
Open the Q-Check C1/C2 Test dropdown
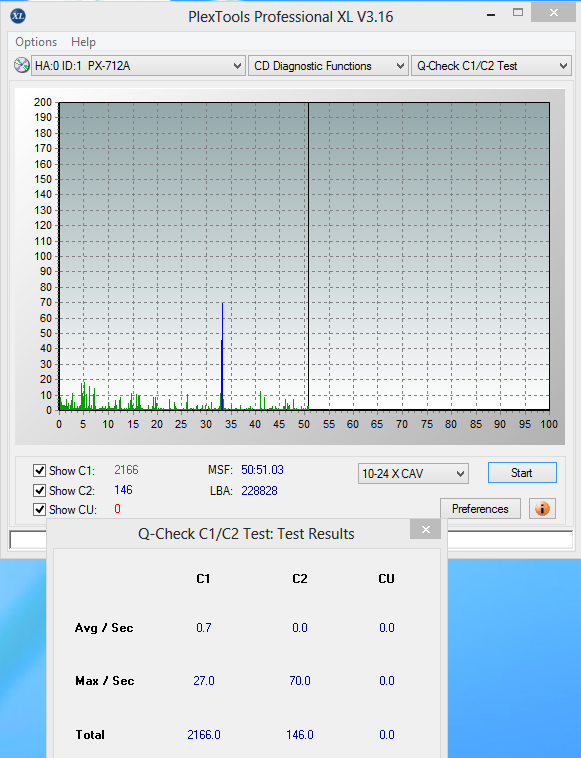(491, 66)
